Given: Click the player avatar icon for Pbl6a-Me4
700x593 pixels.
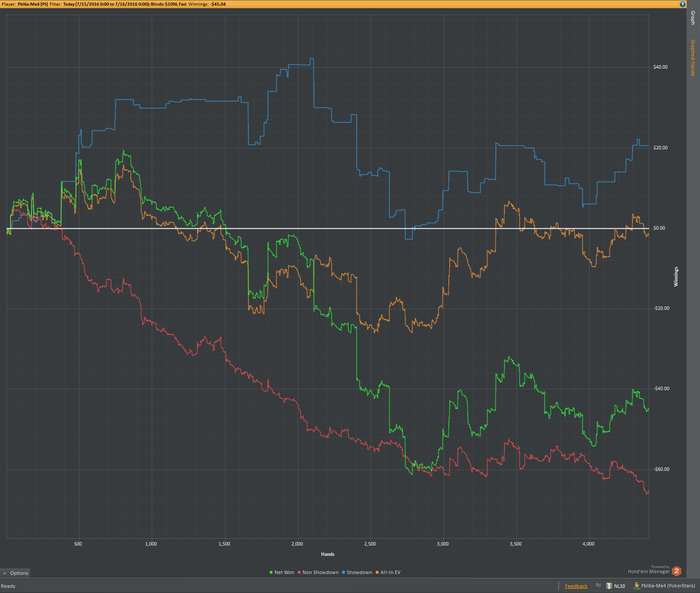Looking at the screenshot, I should (x=637, y=586).
